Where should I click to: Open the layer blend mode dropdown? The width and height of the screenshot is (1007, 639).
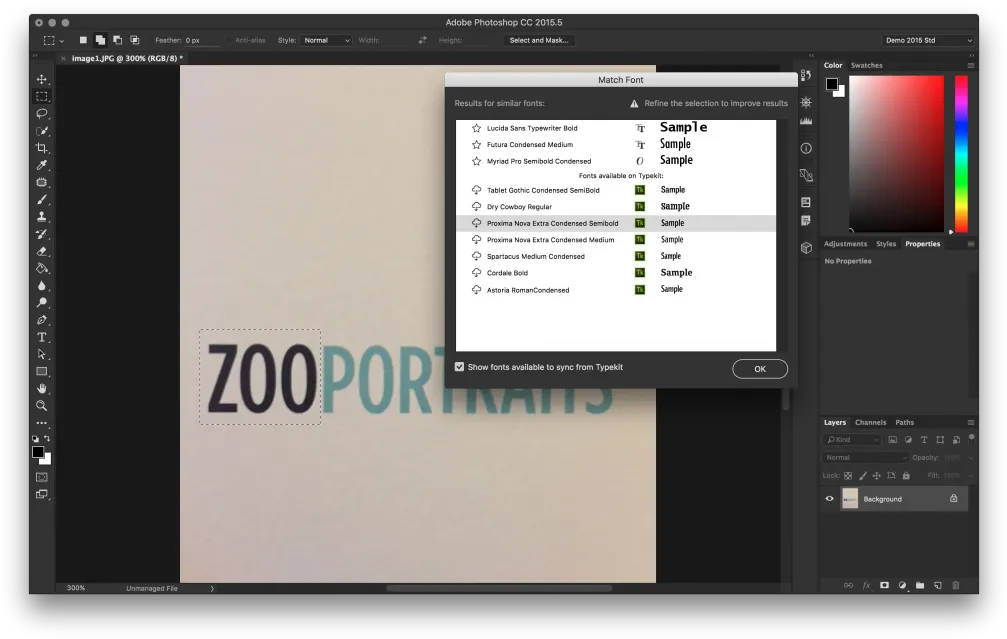tap(865, 457)
